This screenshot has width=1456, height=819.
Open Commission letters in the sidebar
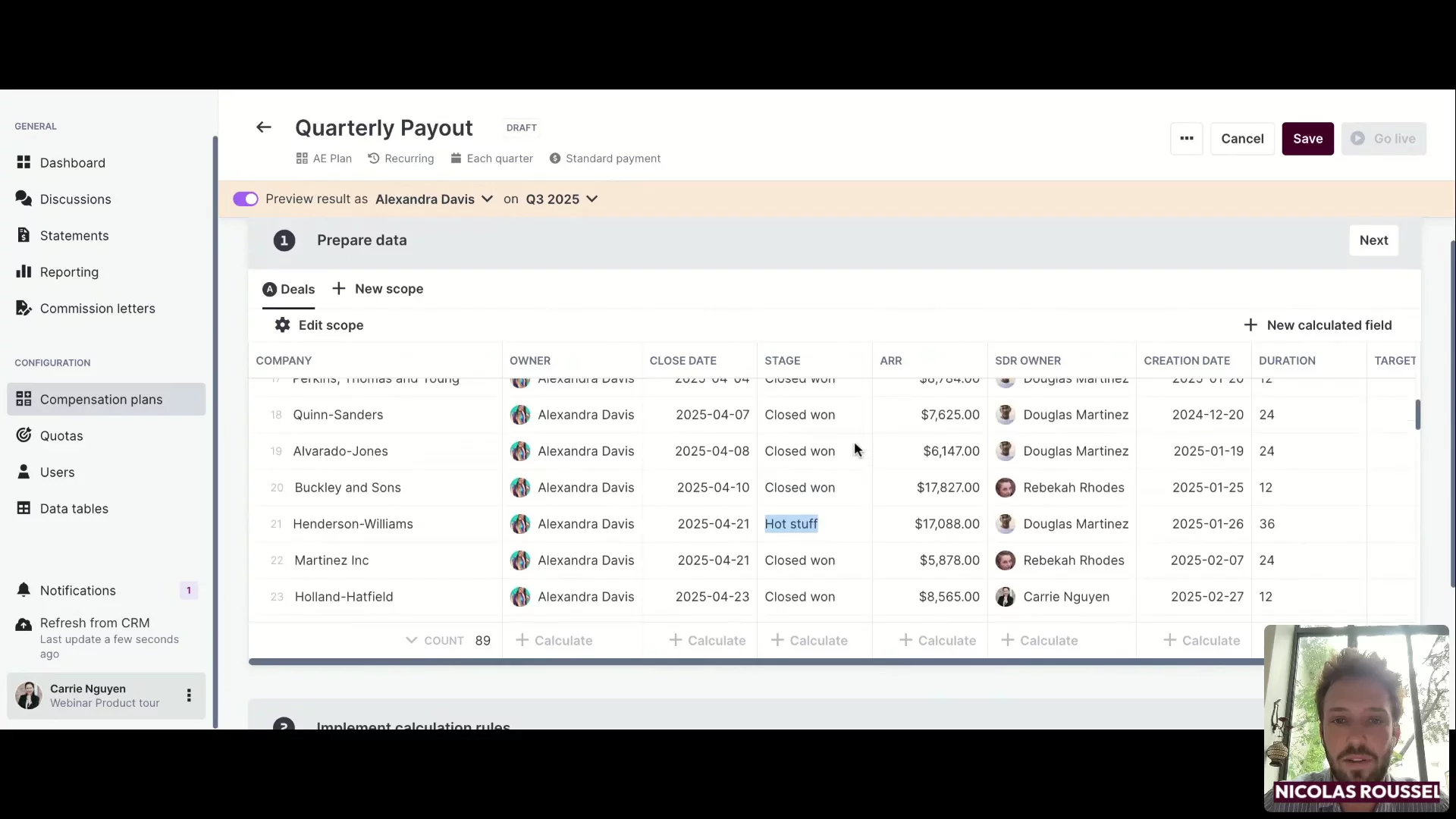(106, 309)
